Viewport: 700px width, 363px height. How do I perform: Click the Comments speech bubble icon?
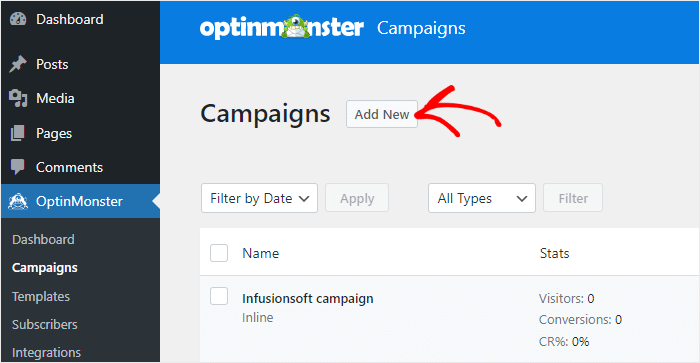pos(18,167)
